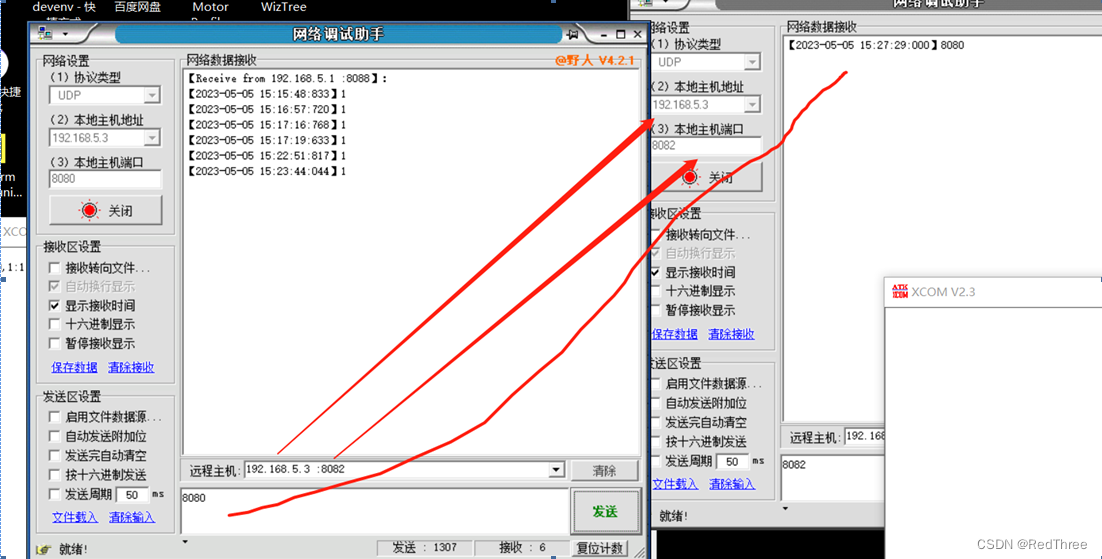Click the system menu icon in the port-8080 window title bar
The width and height of the screenshot is (1102, 559).
(x=46, y=34)
